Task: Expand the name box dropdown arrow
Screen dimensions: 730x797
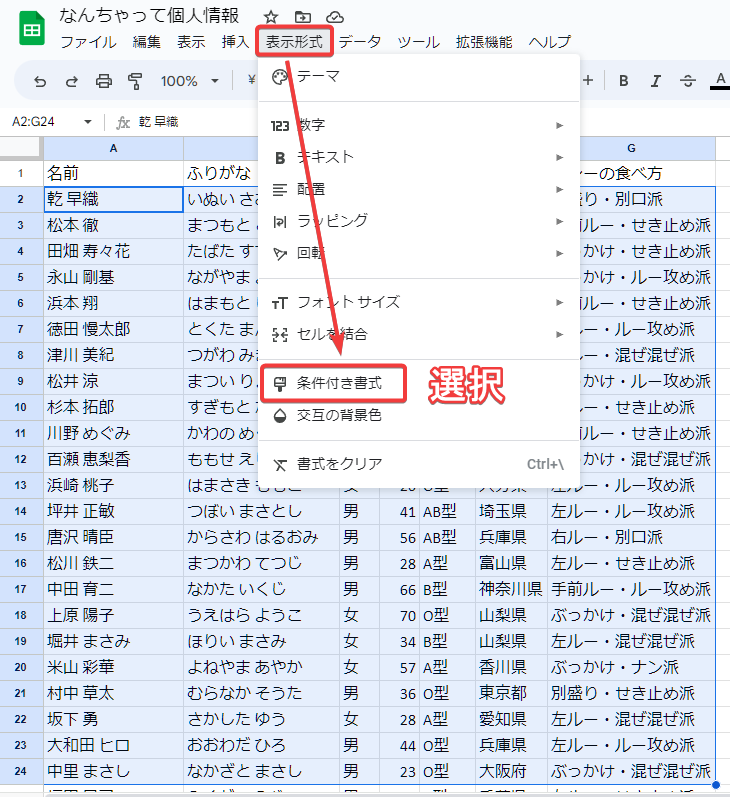Action: 88,122
